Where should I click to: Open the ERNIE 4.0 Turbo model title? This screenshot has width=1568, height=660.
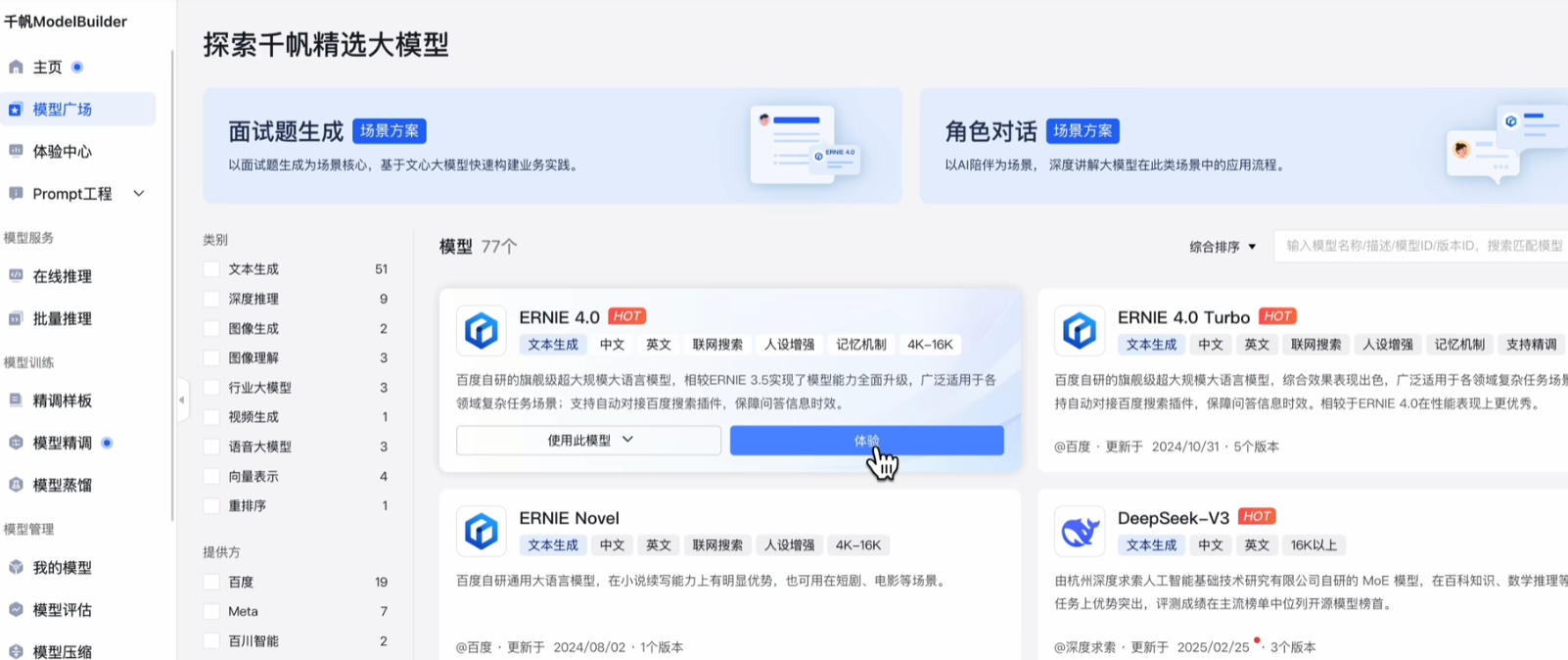(x=1183, y=317)
